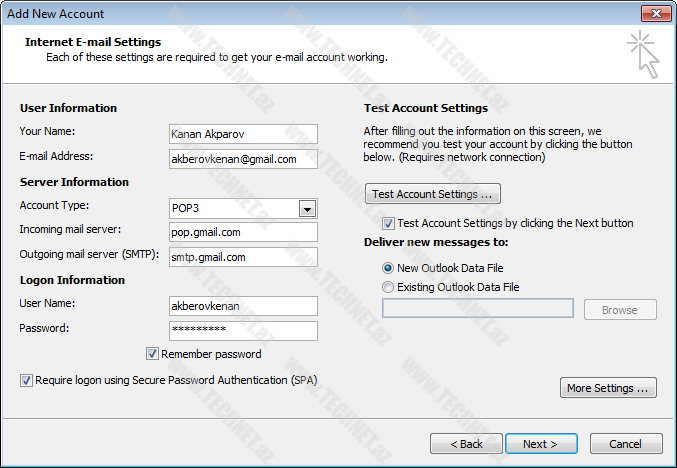Click the Test Account Settings button

(x=433, y=194)
